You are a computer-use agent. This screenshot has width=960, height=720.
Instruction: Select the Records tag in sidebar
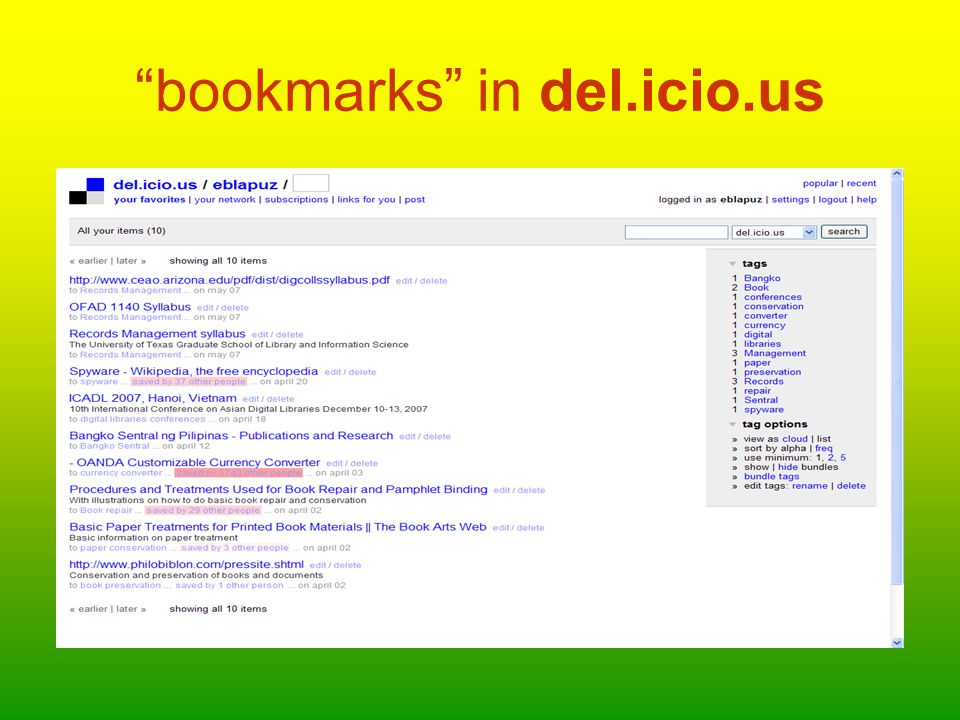click(x=763, y=381)
